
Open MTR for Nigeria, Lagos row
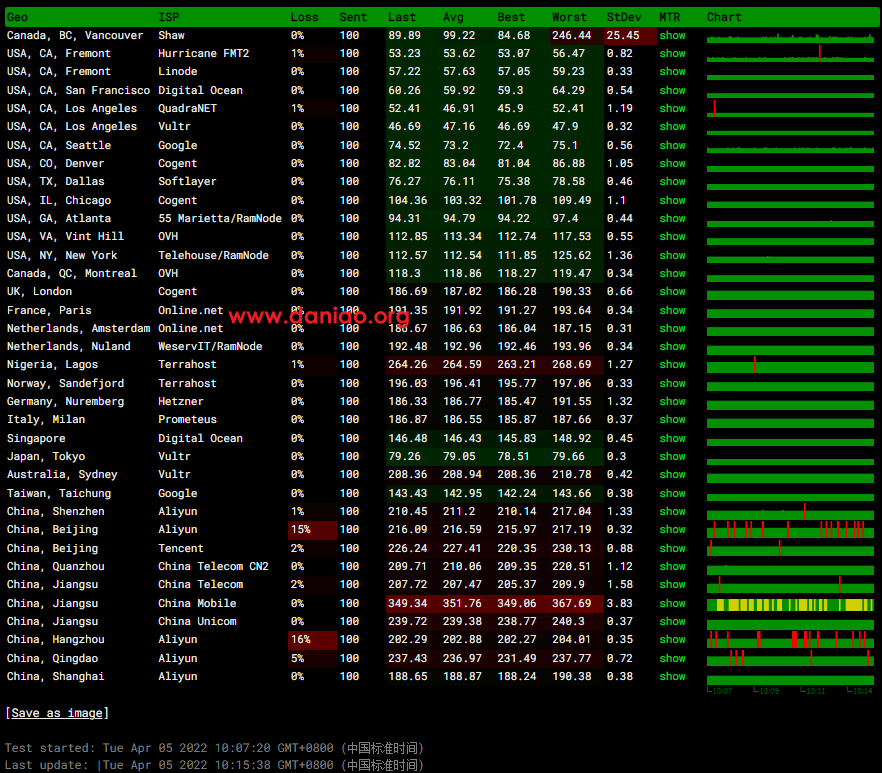tap(672, 365)
